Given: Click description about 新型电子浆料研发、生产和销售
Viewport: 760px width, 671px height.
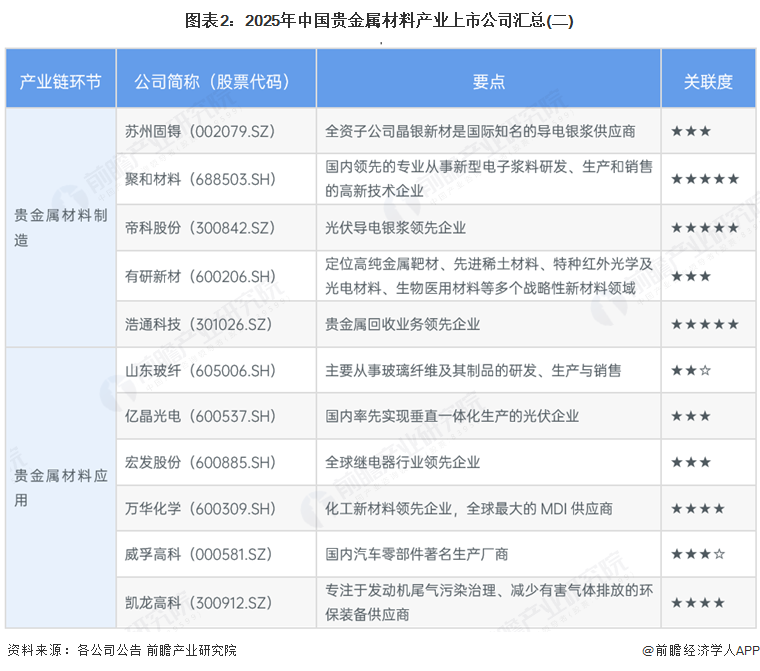Looking at the screenshot, I should click(489, 179).
